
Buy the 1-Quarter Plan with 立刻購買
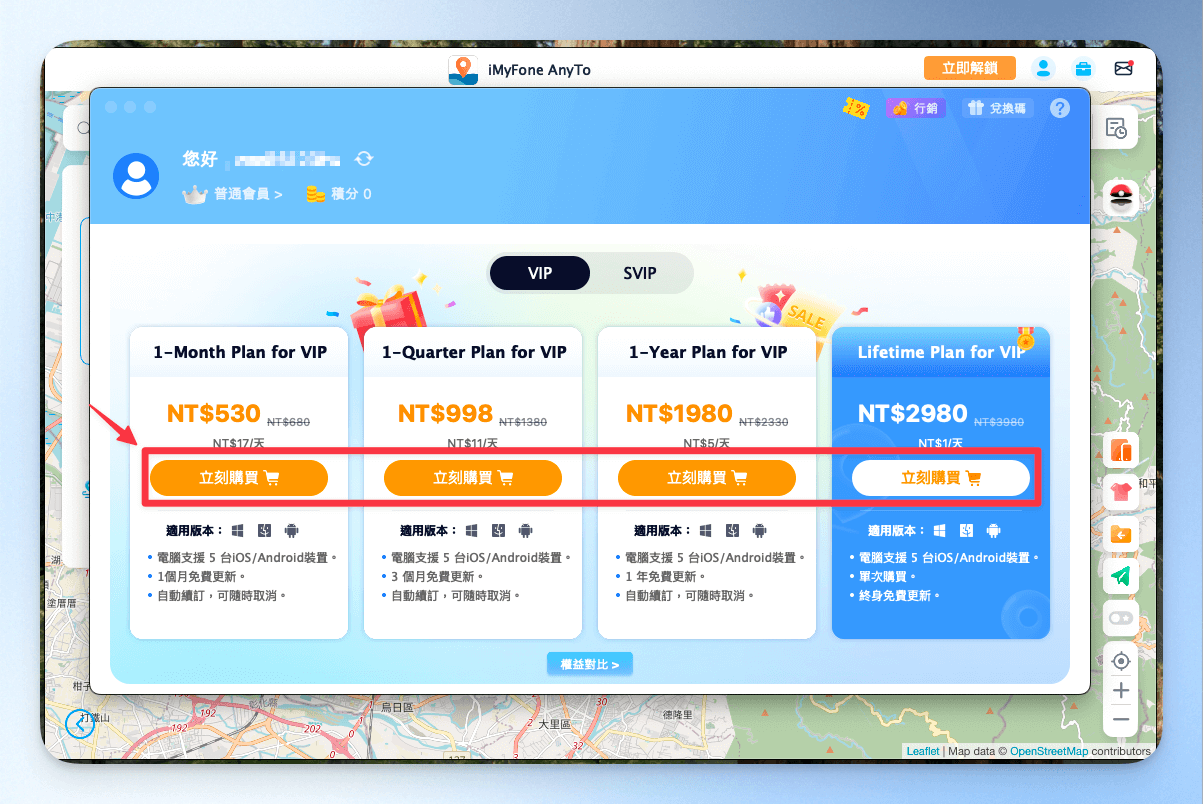473,478
